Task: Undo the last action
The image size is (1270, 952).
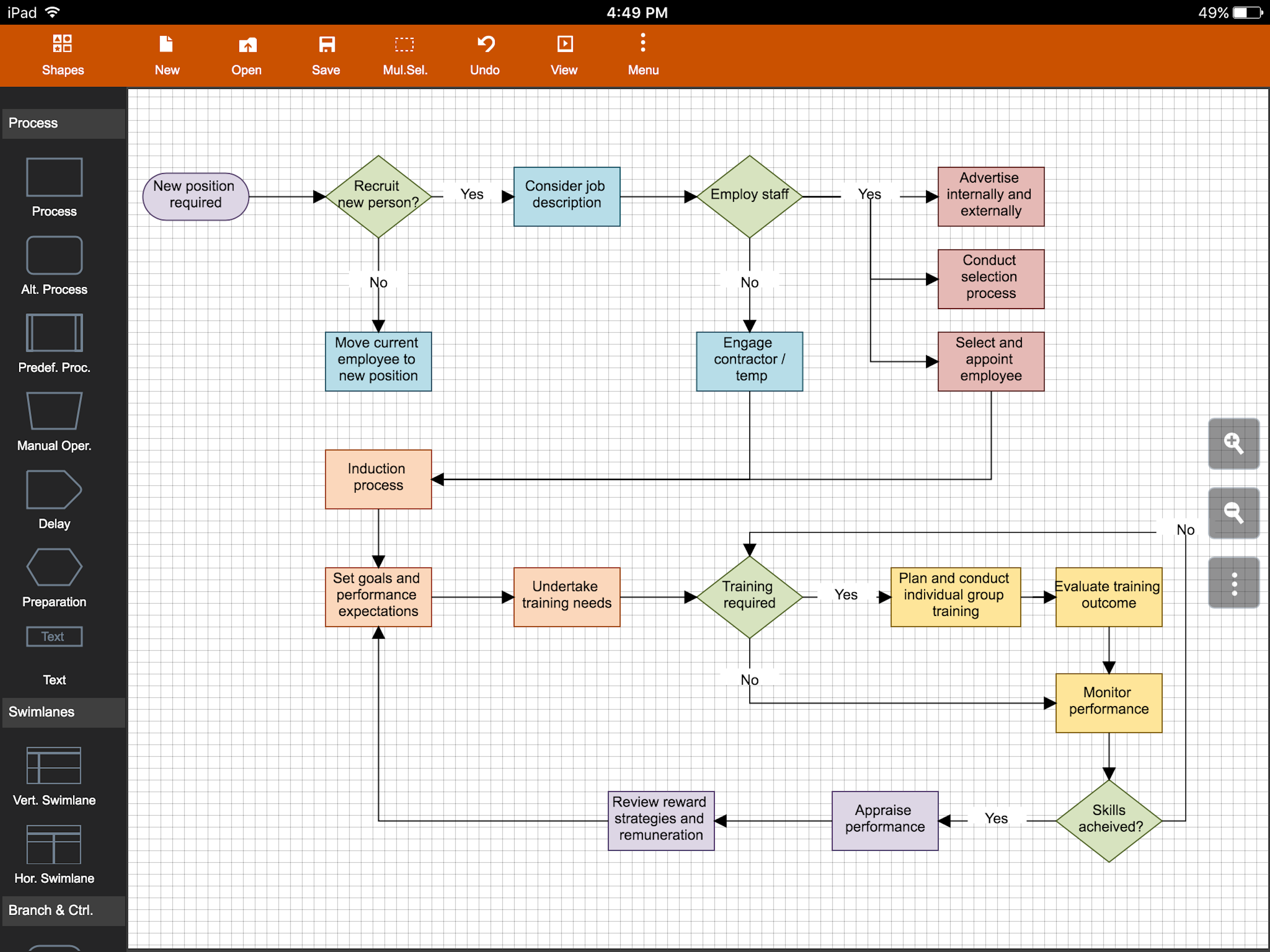Action: click(484, 54)
